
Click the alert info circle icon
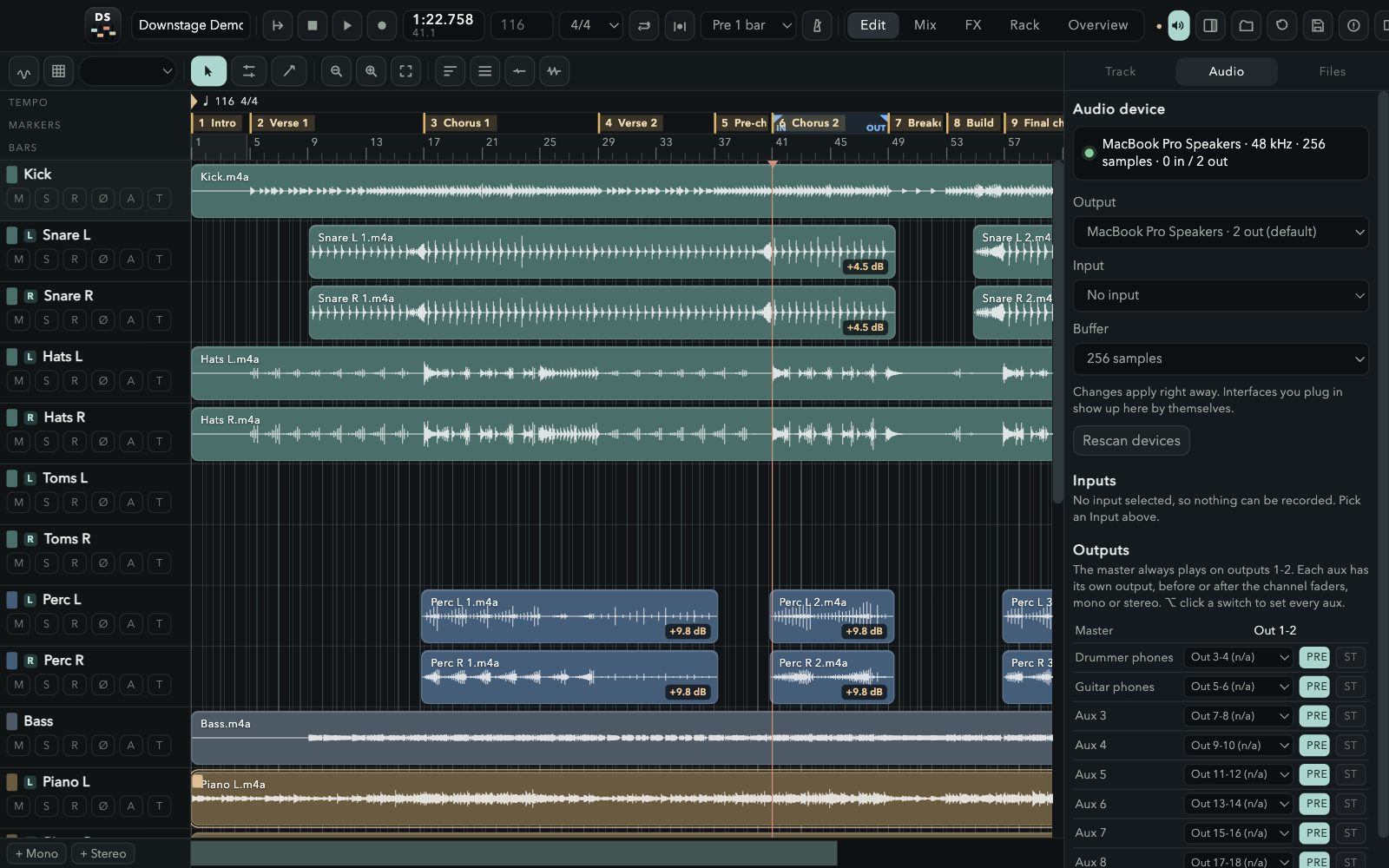pos(1353,25)
